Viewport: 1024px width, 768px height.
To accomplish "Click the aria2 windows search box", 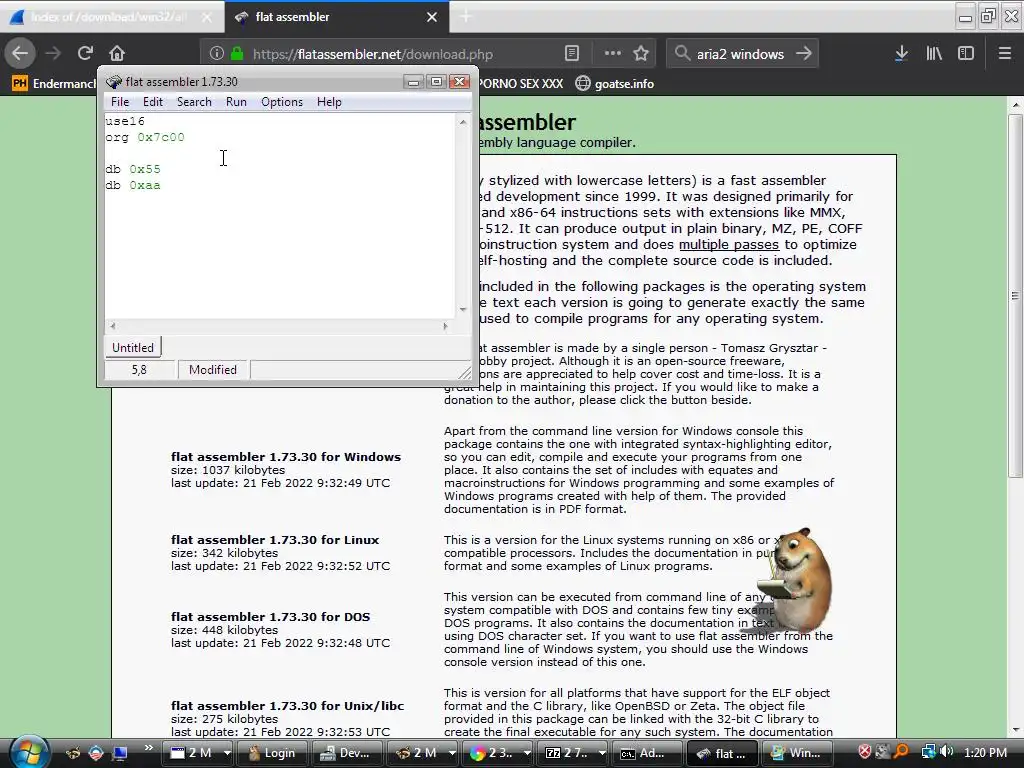I will [740, 54].
